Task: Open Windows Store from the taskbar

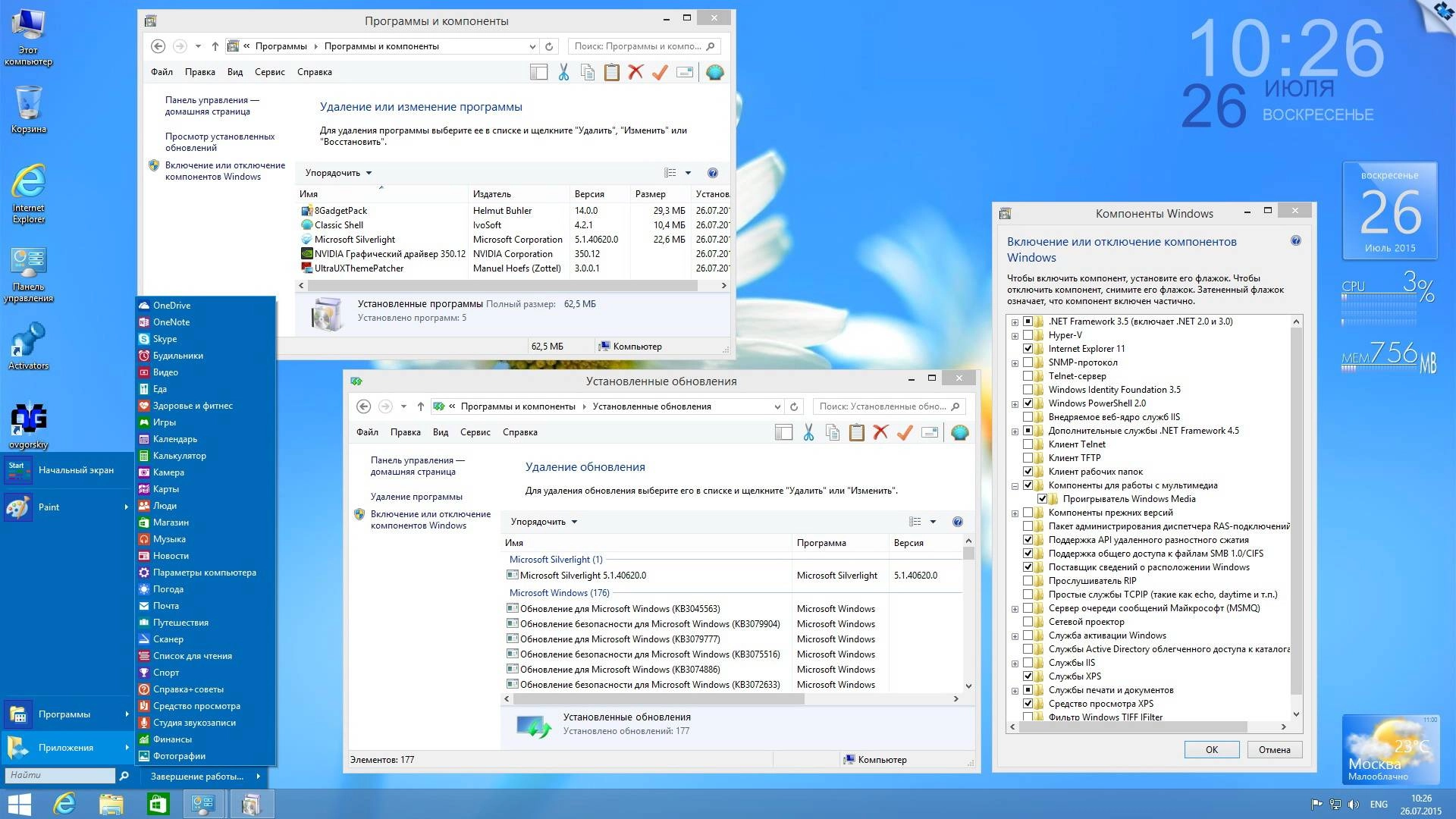Action: click(157, 803)
